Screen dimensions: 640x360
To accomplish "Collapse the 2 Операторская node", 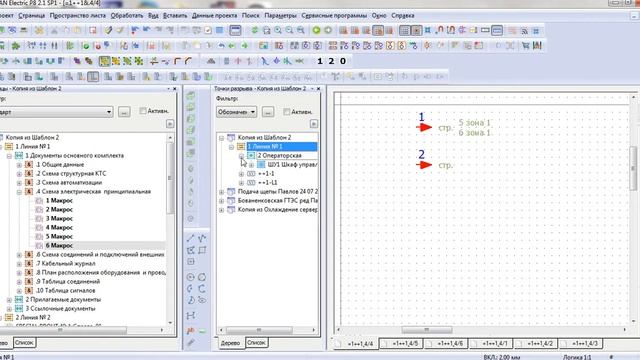I will click(x=241, y=156).
